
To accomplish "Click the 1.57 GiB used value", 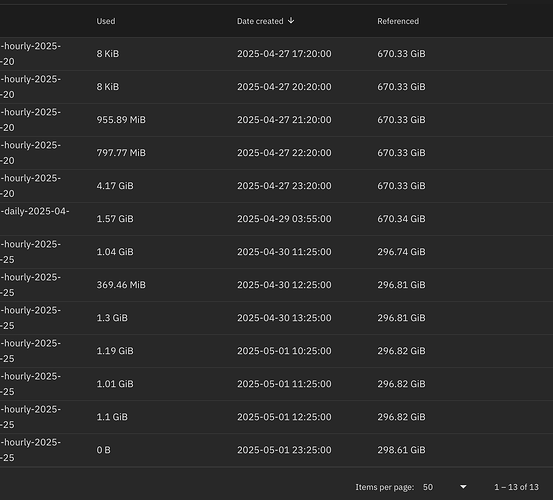I will (x=115, y=219).
